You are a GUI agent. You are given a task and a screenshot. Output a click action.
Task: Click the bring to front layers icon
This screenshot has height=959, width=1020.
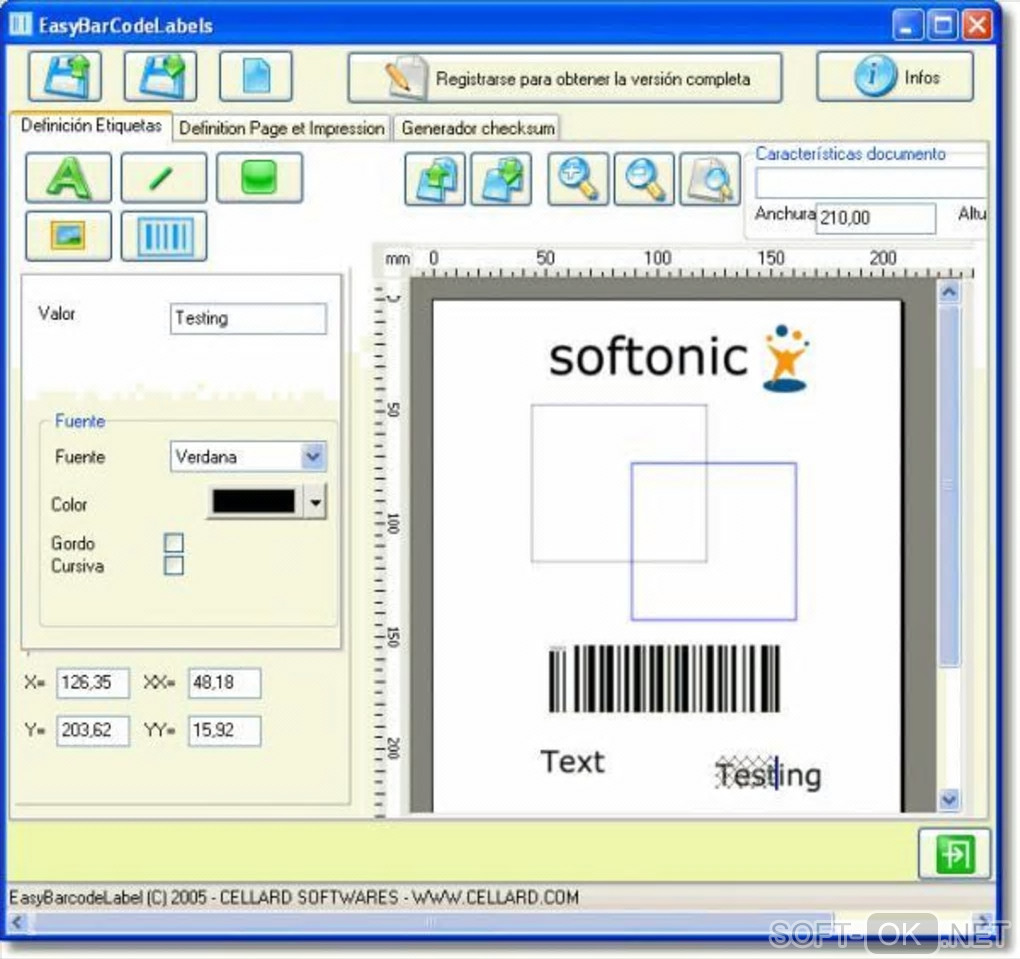(435, 180)
